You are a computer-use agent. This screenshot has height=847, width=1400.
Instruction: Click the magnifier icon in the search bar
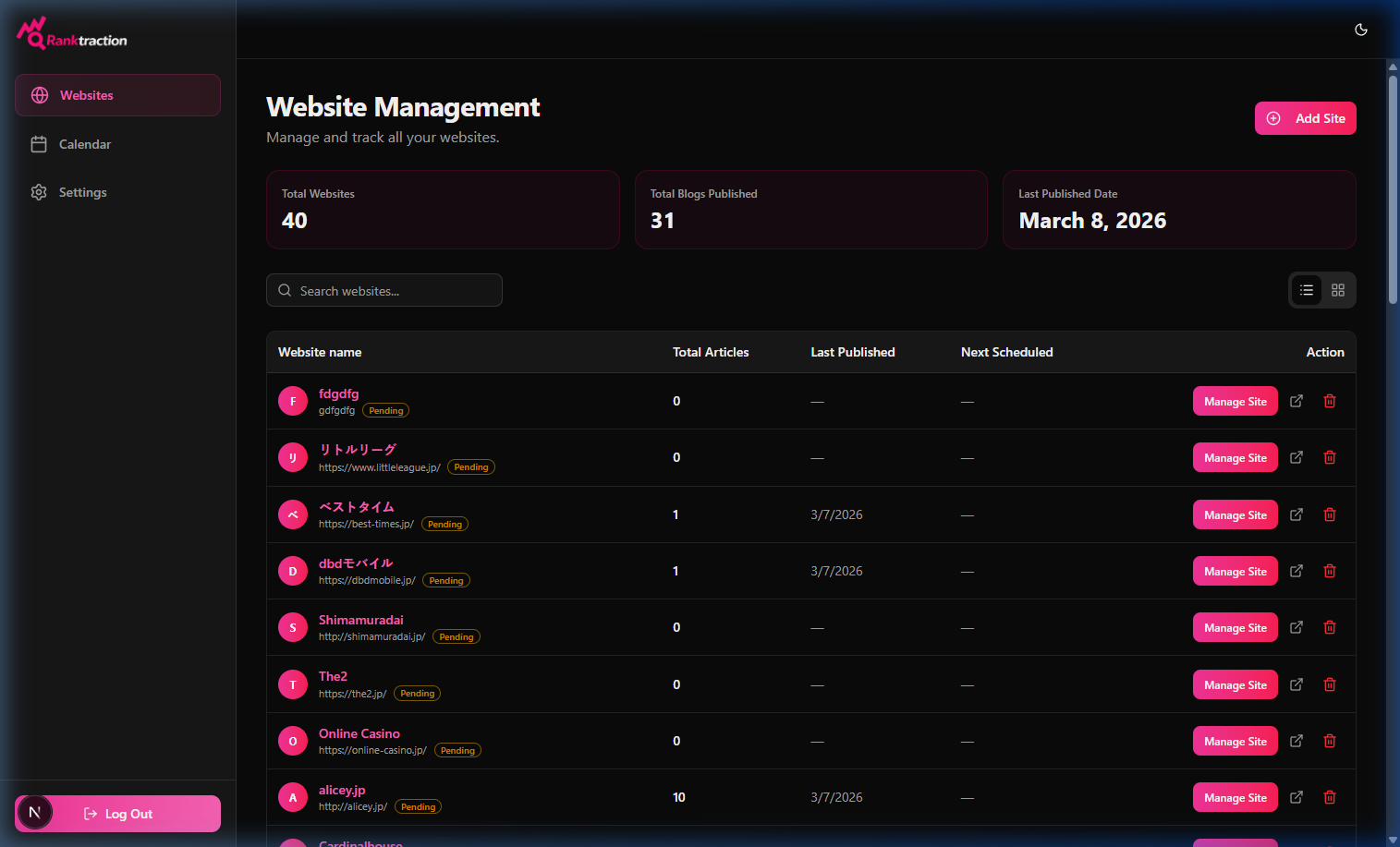pos(285,290)
